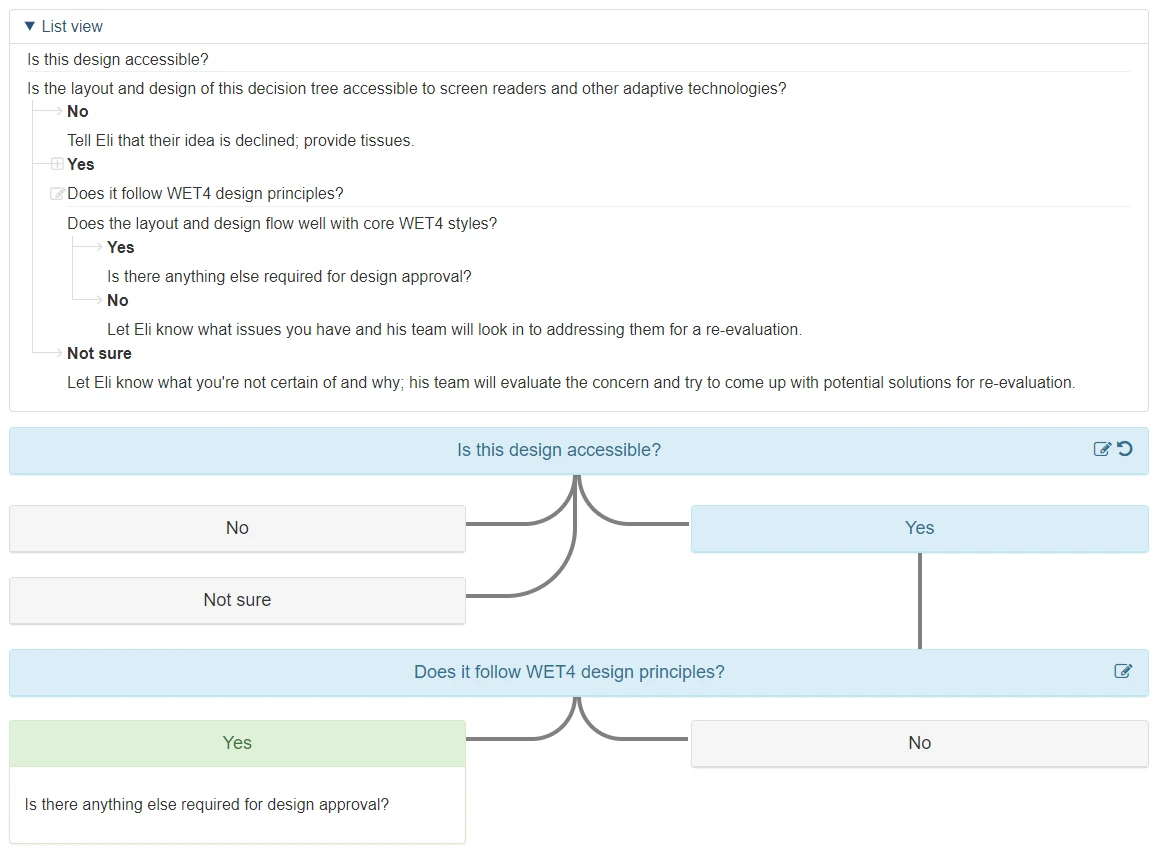Click edit icon on 'Does it follow WET4' bar
This screenshot has height=856, width=1165.
(1123, 671)
